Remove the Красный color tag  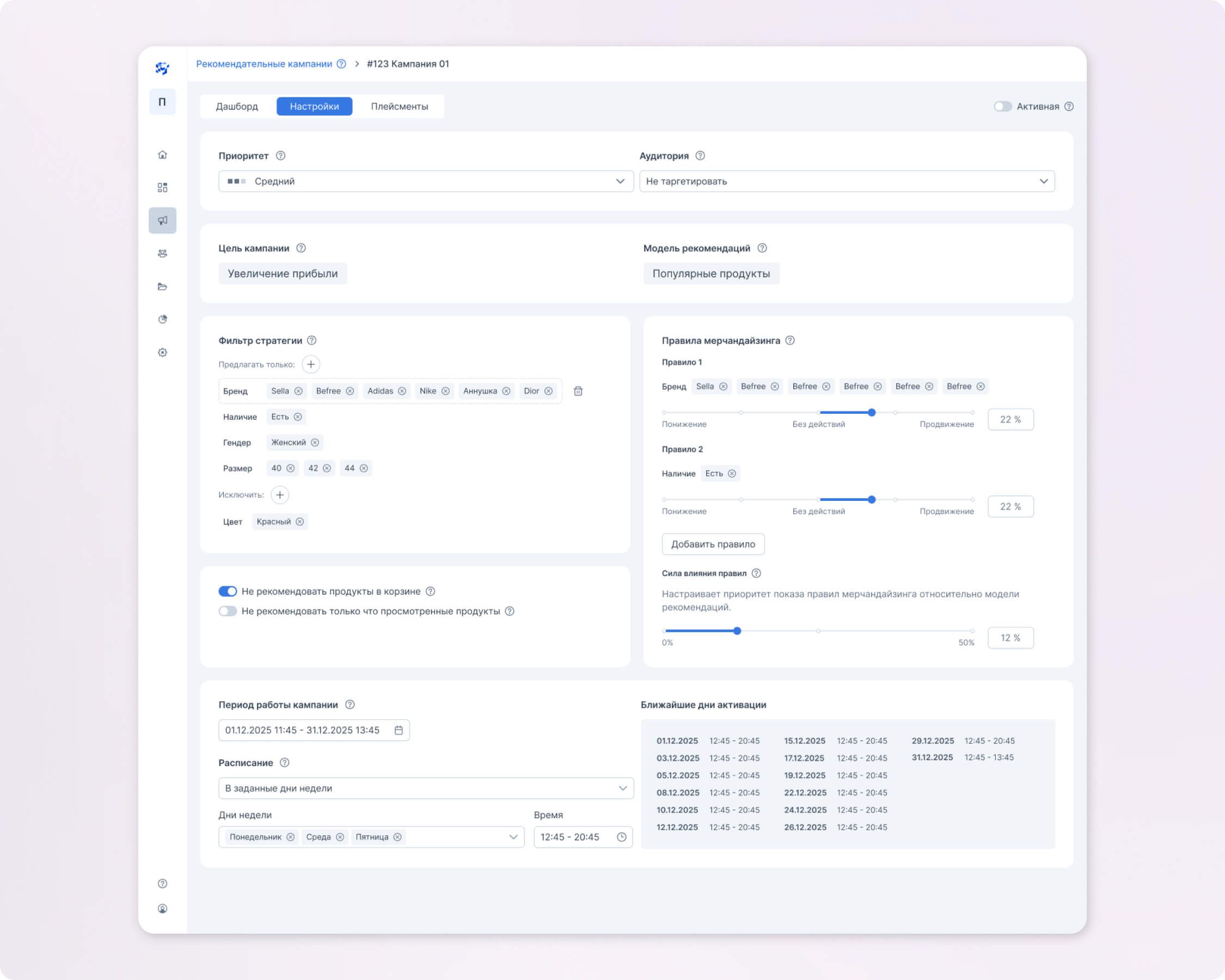coord(300,522)
